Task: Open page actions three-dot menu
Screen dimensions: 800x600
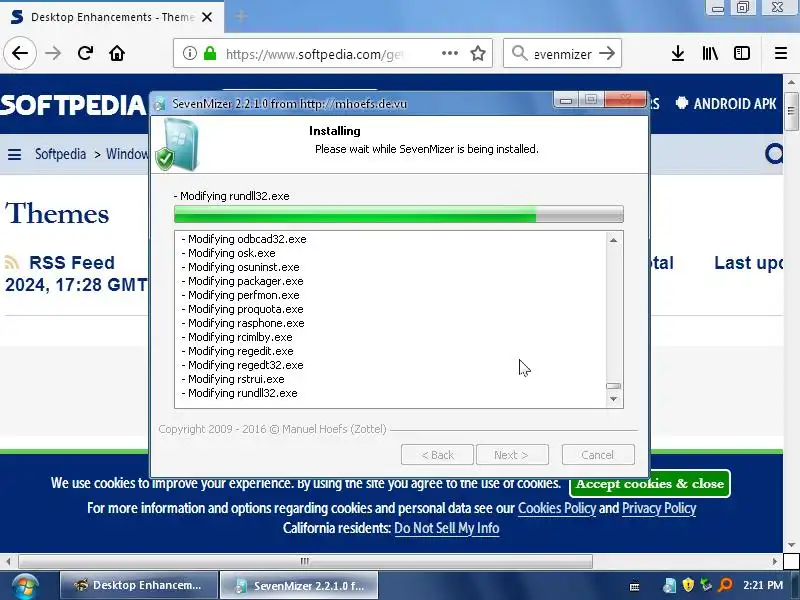Action: point(449,53)
